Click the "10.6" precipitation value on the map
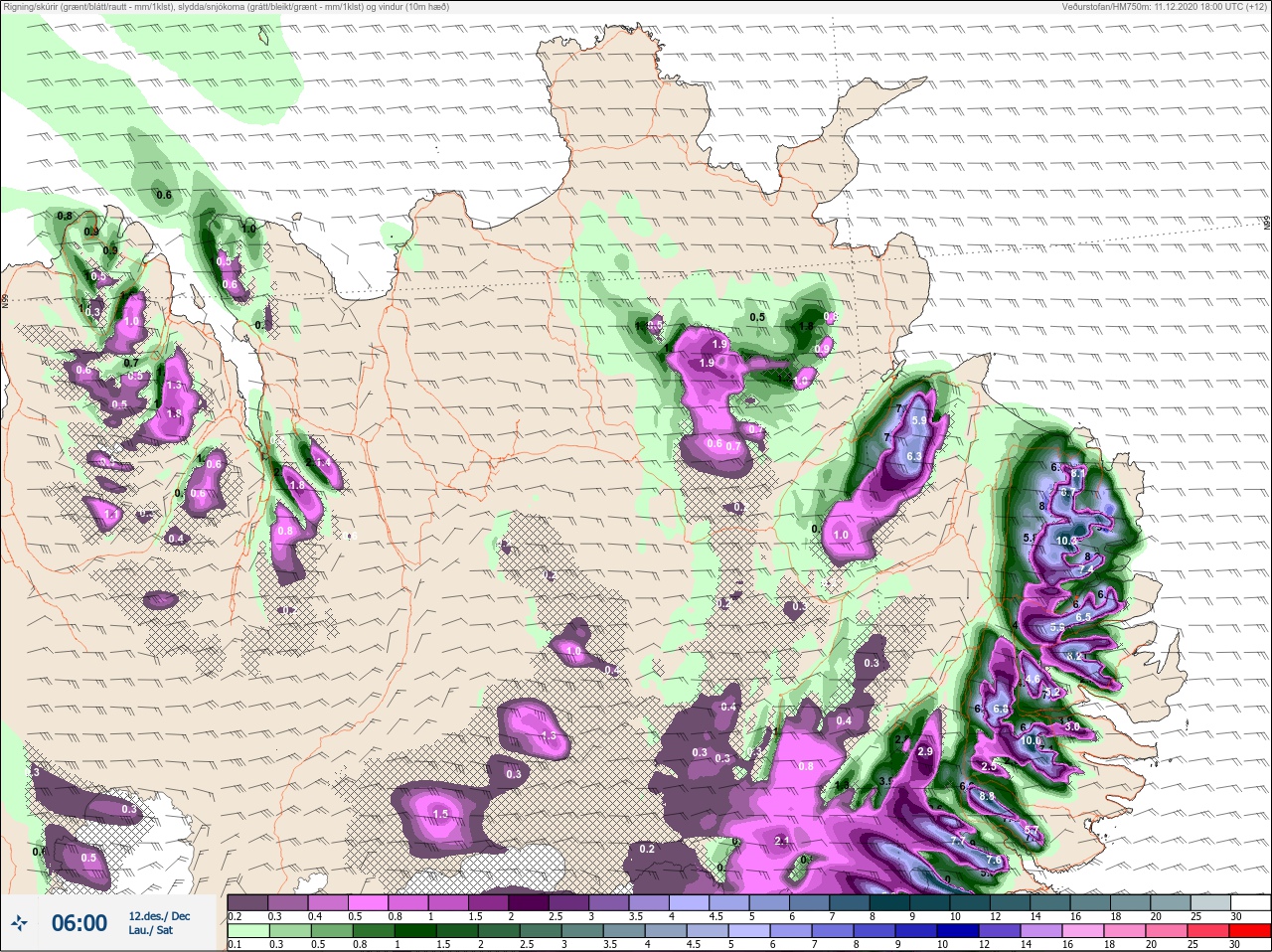 [1066, 542]
